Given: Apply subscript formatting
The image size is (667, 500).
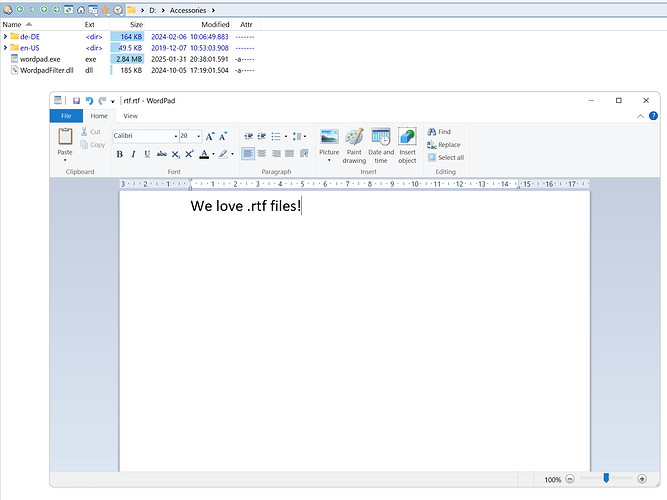Looking at the screenshot, I should point(175,154).
